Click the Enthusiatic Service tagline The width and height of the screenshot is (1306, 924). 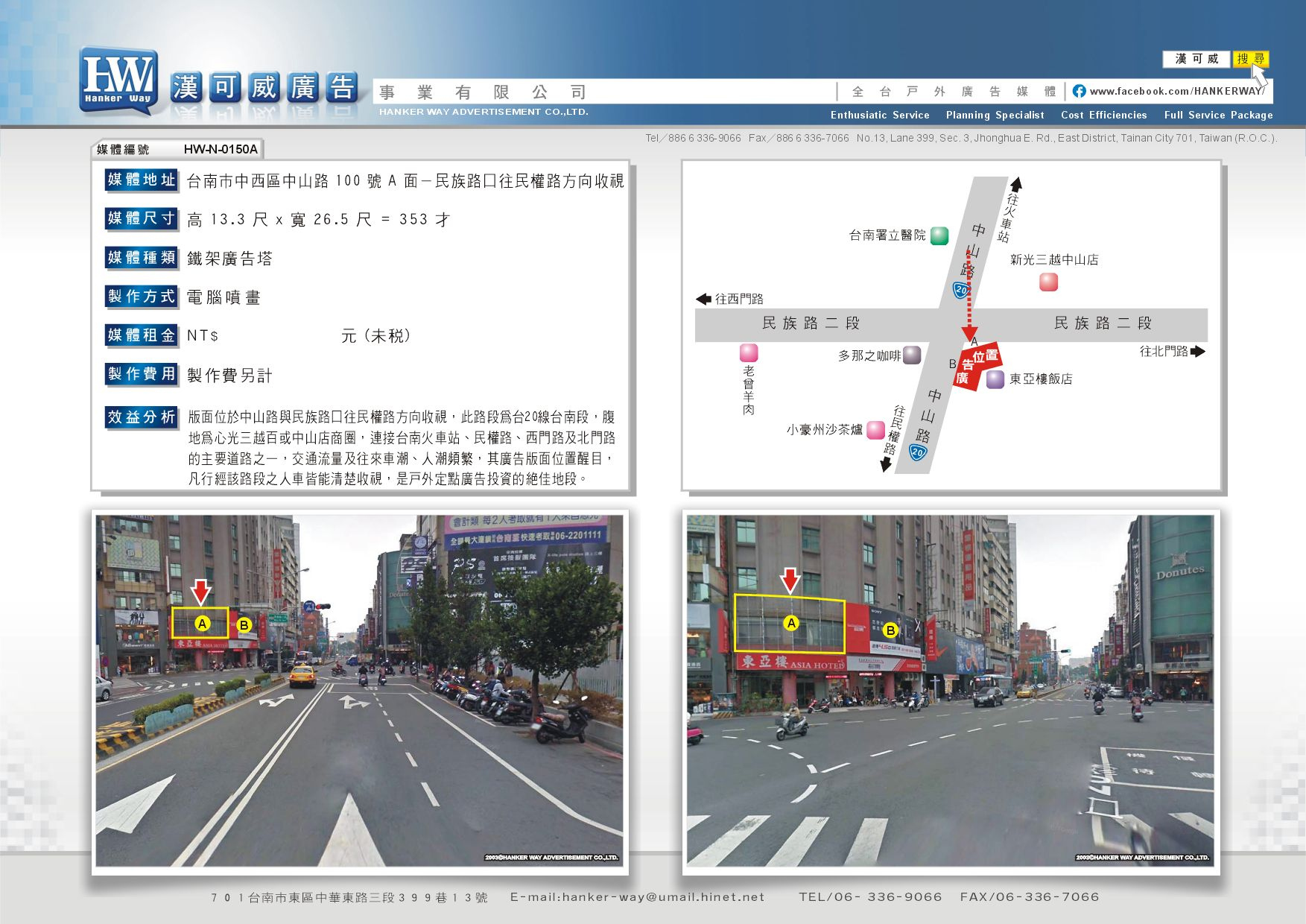point(880,115)
